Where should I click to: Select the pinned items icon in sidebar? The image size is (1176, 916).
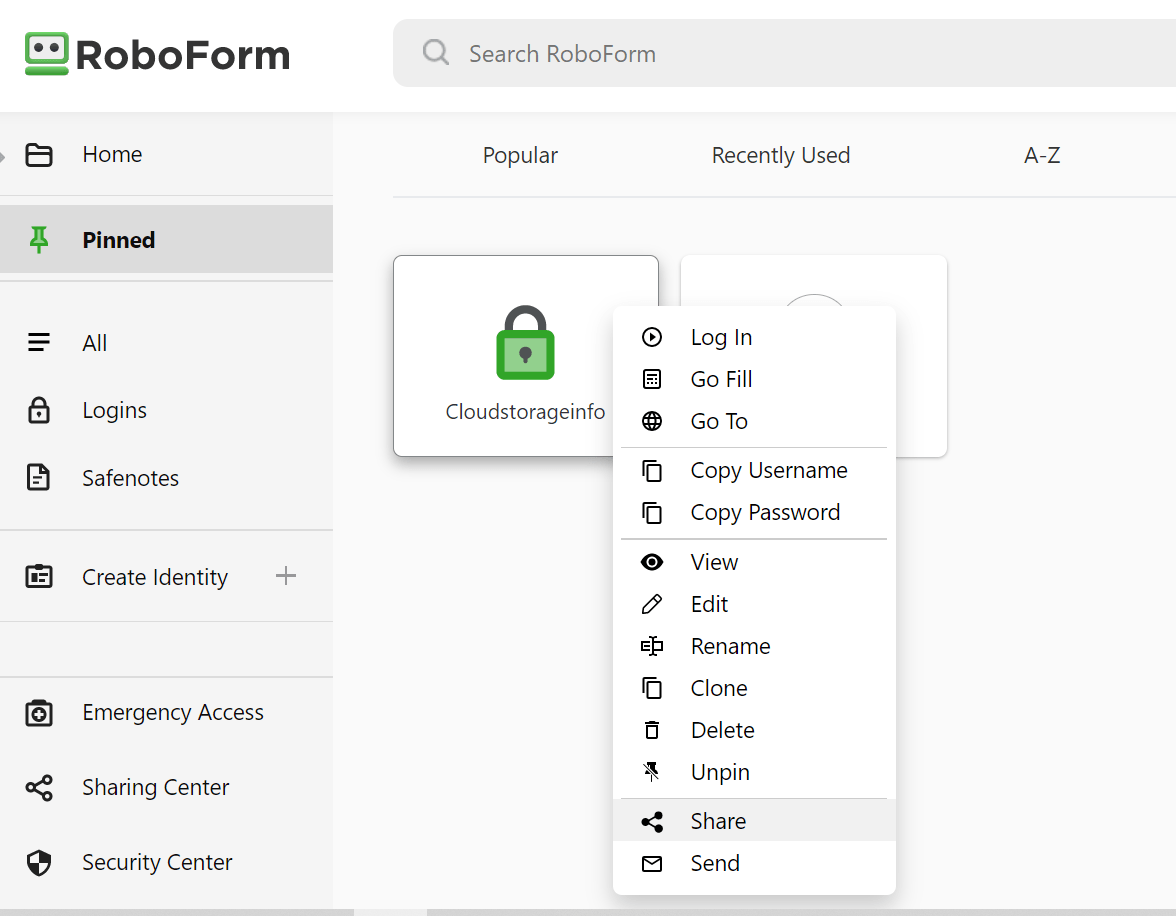click(40, 239)
